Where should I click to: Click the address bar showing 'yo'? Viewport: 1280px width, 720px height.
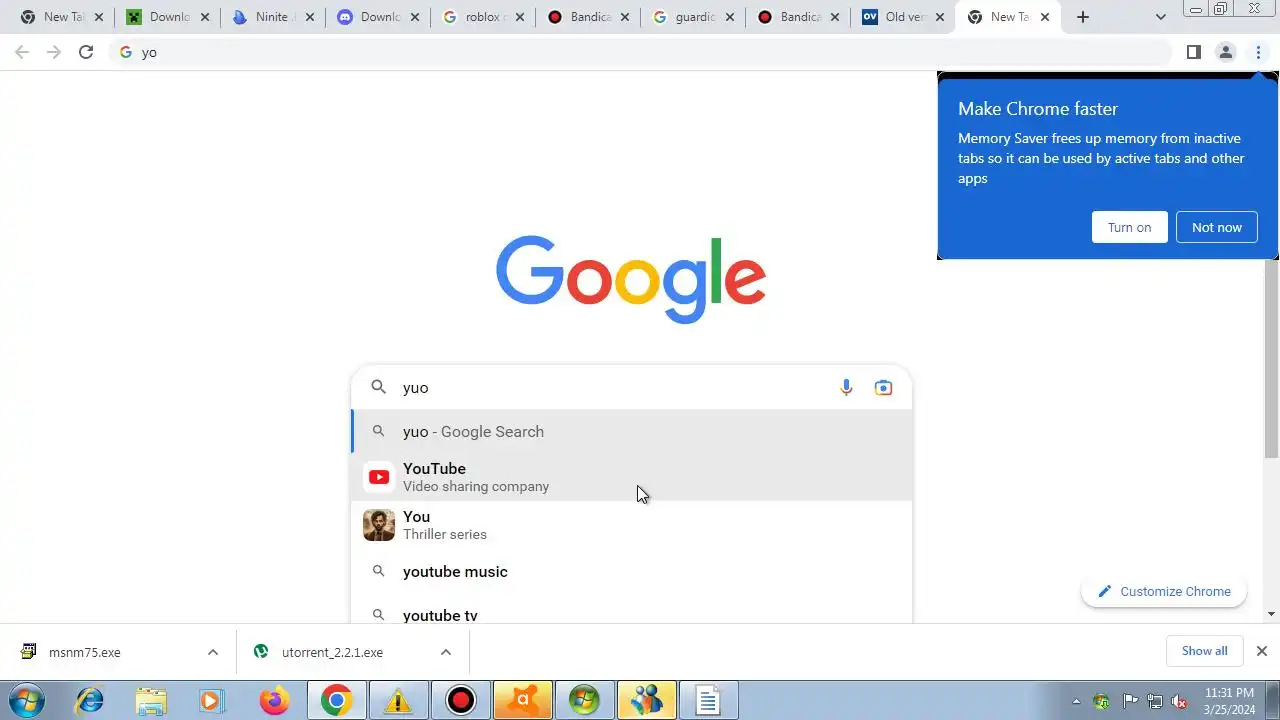(x=640, y=52)
